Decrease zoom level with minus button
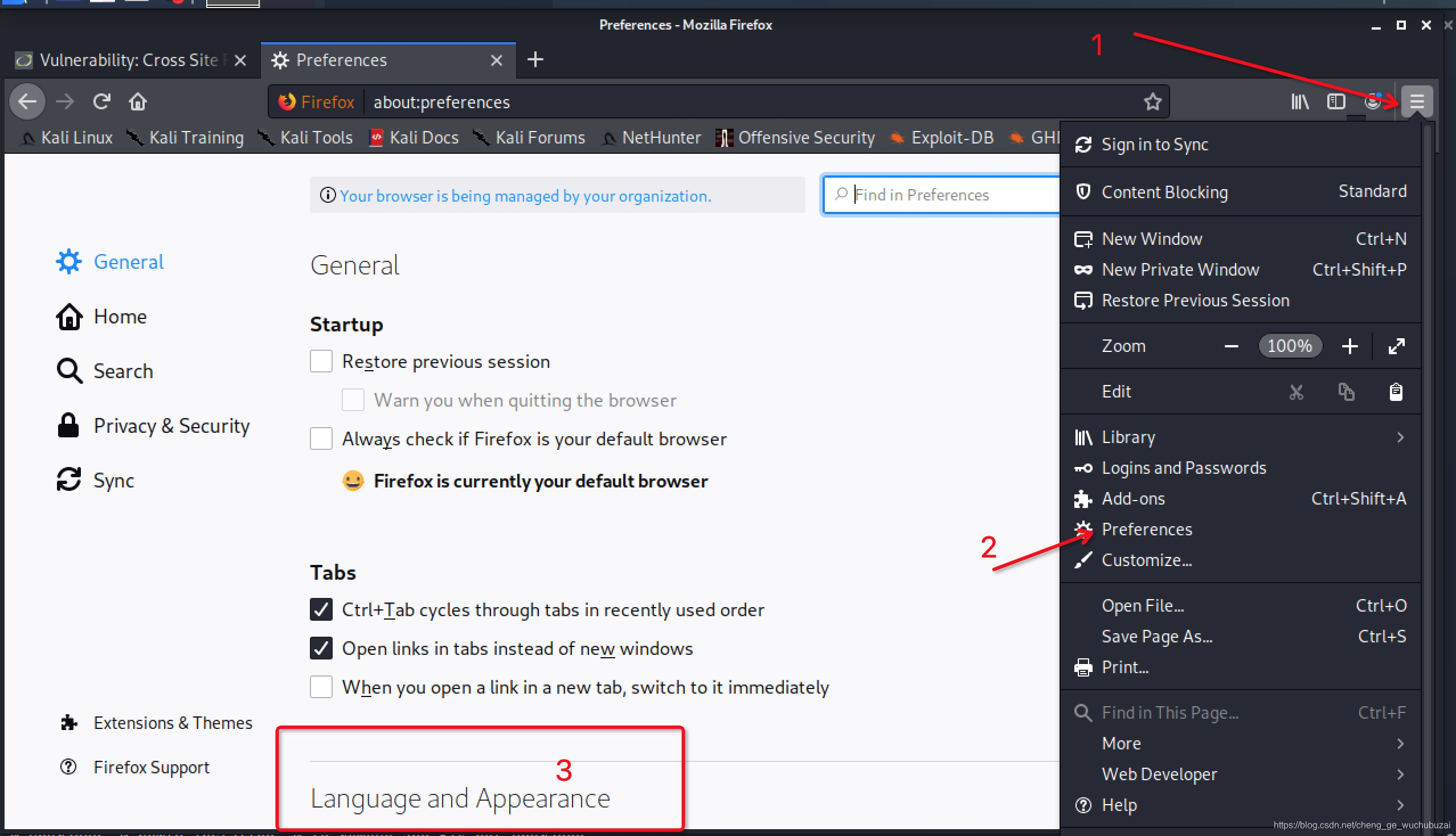 (x=1232, y=346)
